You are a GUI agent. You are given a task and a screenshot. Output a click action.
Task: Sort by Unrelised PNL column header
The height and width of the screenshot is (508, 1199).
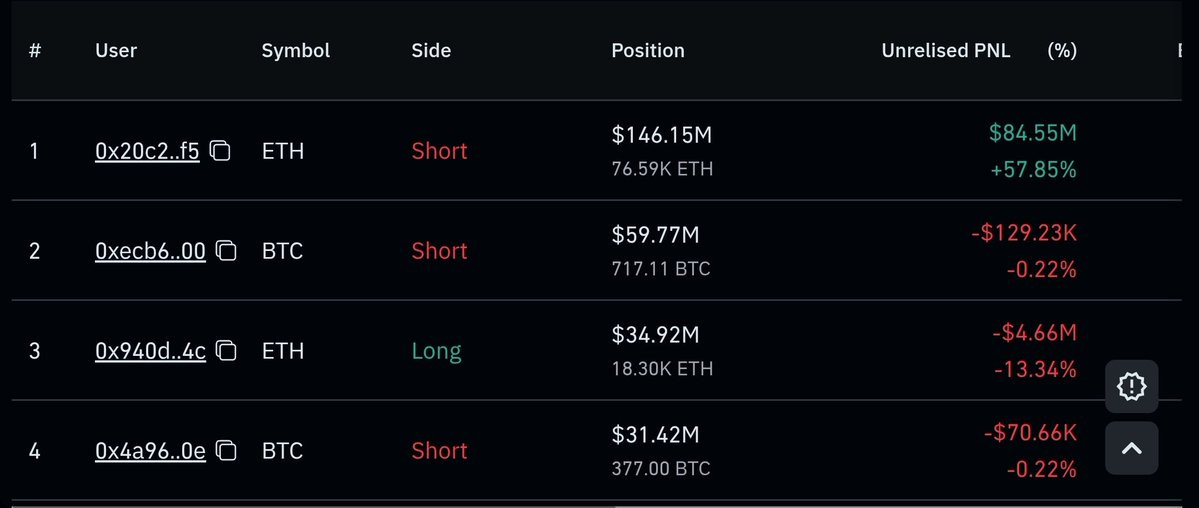945,50
